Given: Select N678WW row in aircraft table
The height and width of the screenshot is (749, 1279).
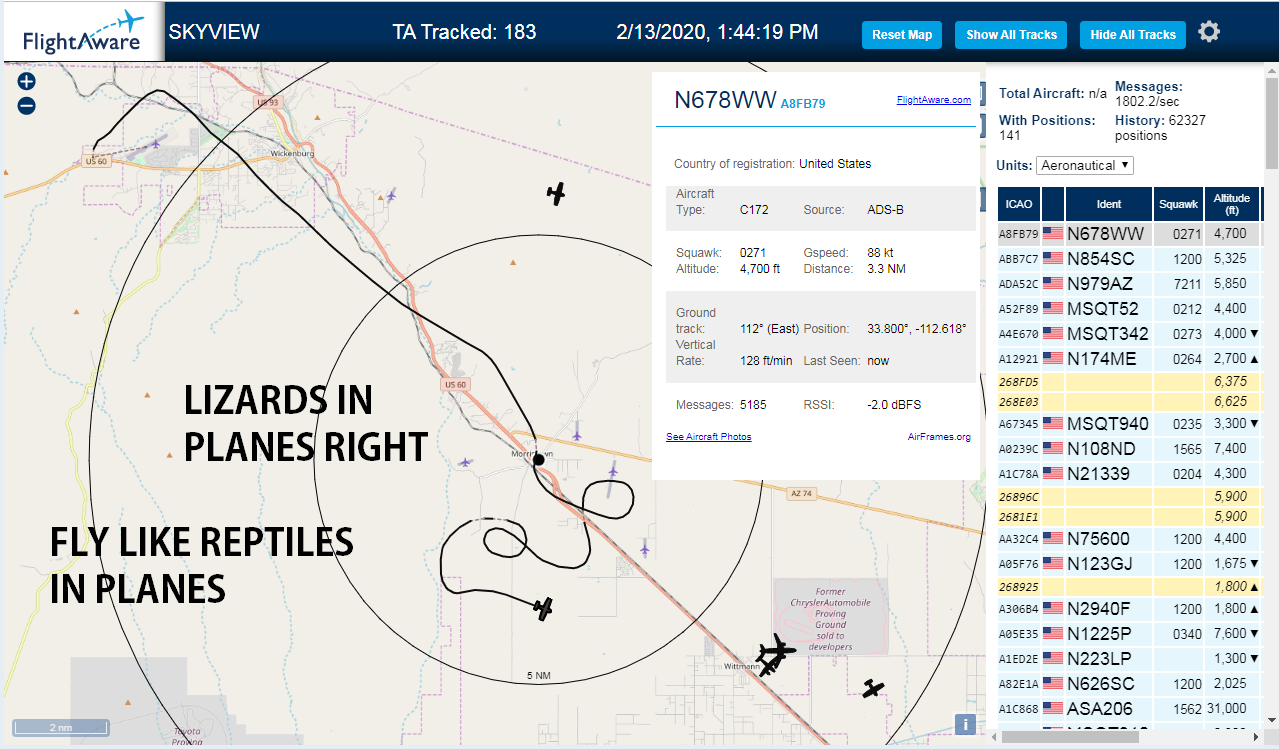Looking at the screenshot, I should tap(1129, 234).
